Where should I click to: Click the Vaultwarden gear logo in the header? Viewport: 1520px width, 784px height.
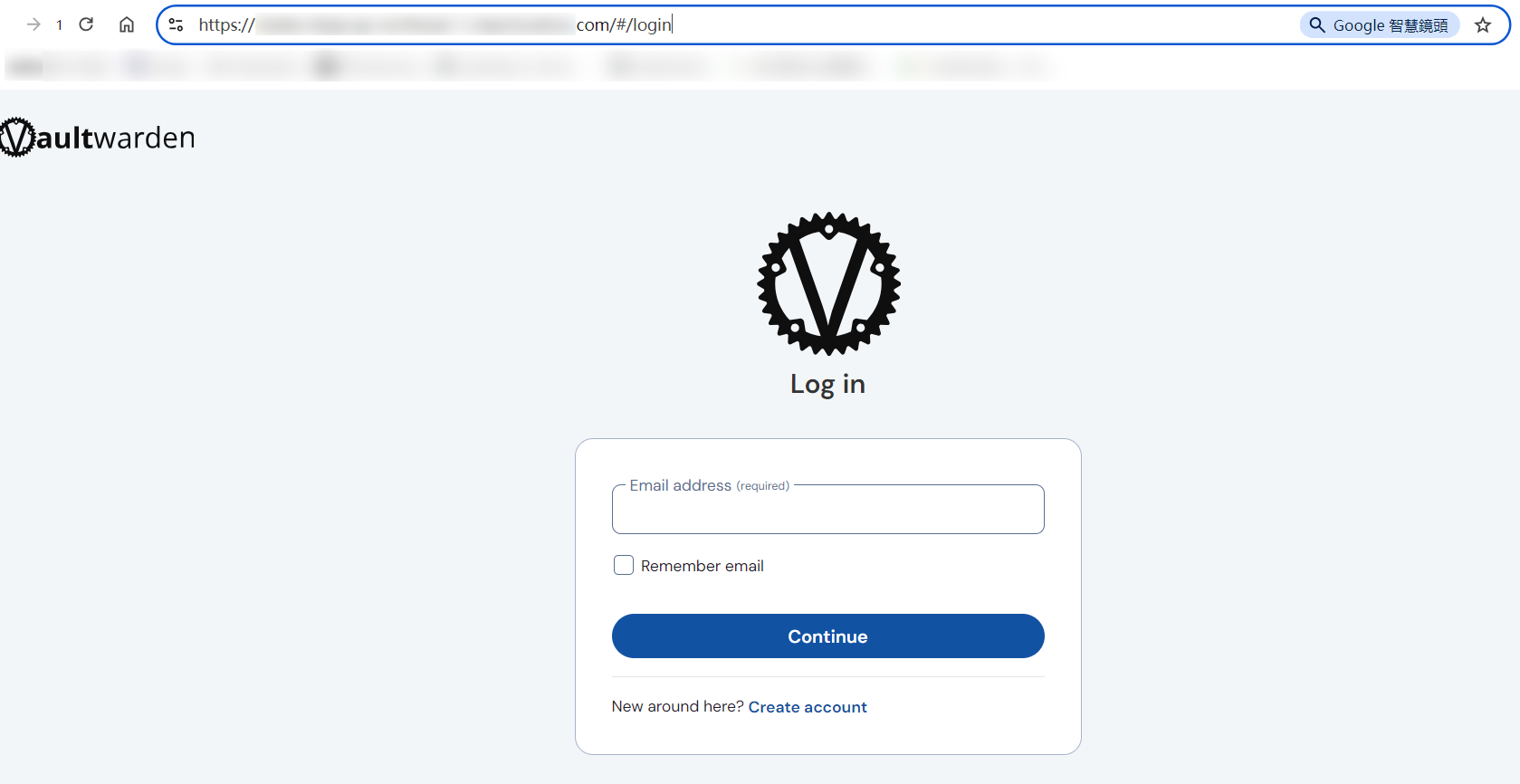click(x=16, y=138)
